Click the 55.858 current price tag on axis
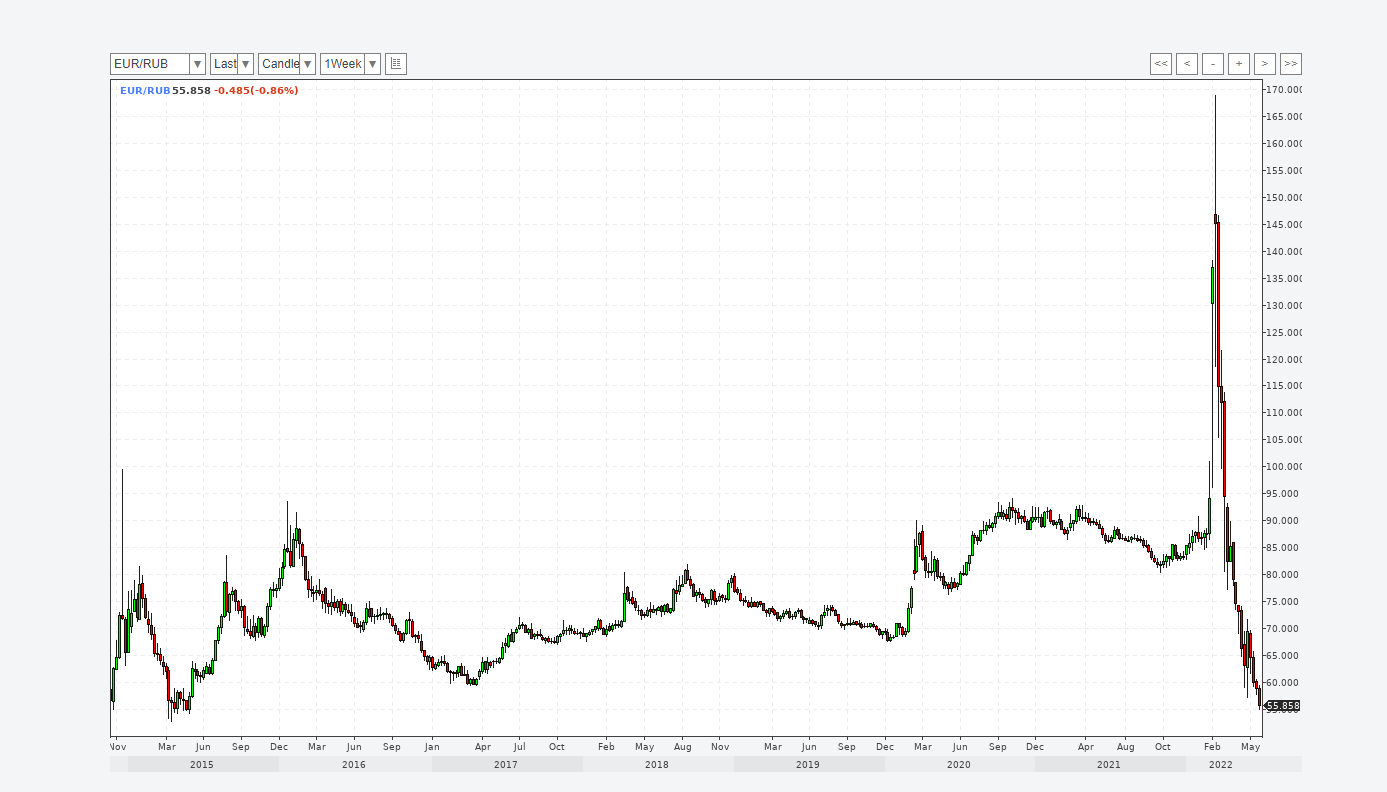The height and width of the screenshot is (792, 1387). coord(1283,706)
